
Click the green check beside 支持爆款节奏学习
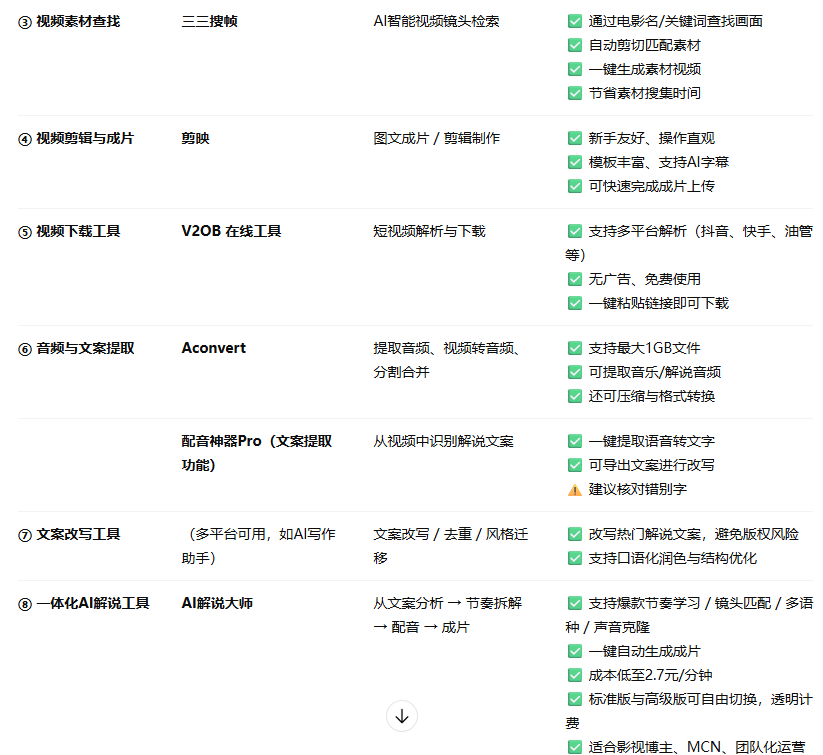pyautogui.click(x=575, y=603)
